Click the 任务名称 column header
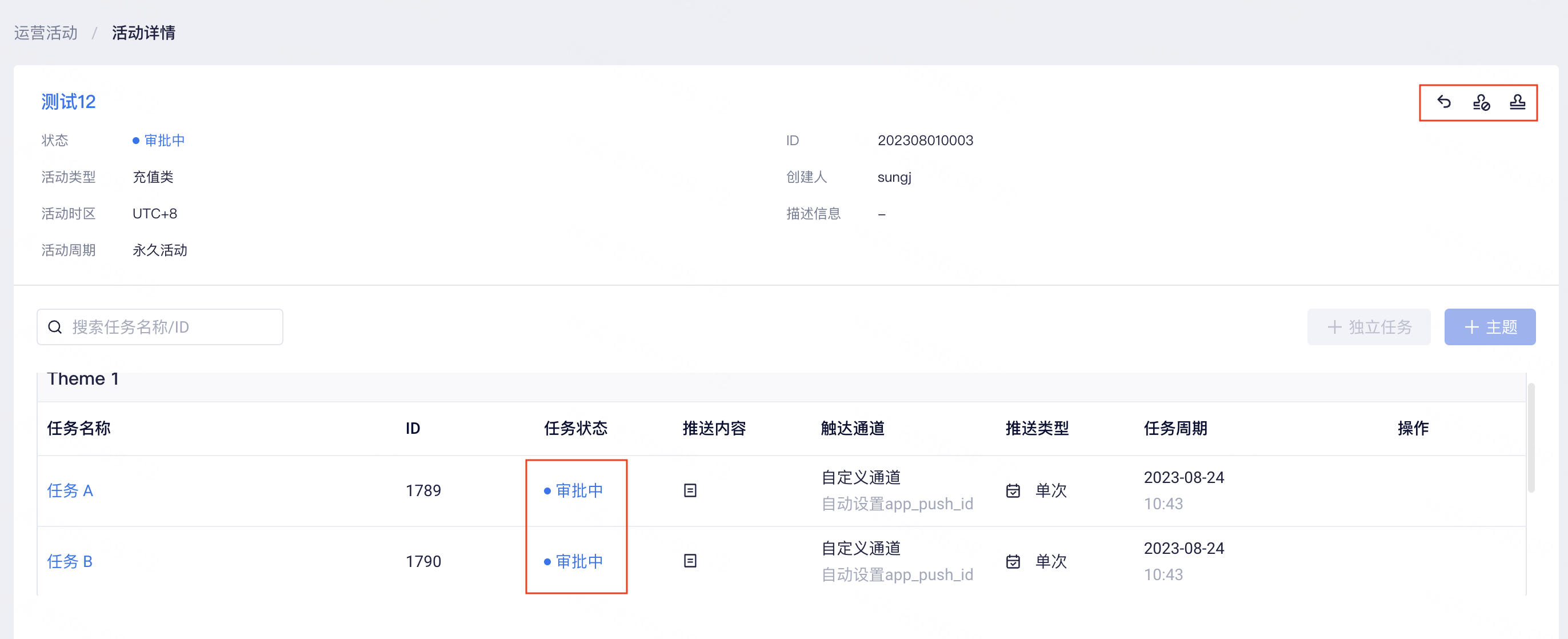The width and height of the screenshot is (1568, 639). point(79,429)
